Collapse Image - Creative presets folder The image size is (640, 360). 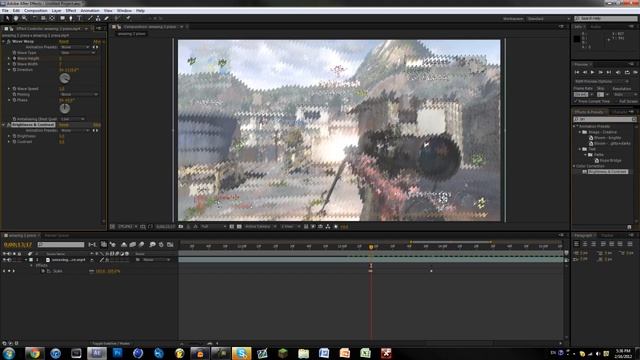coord(580,132)
